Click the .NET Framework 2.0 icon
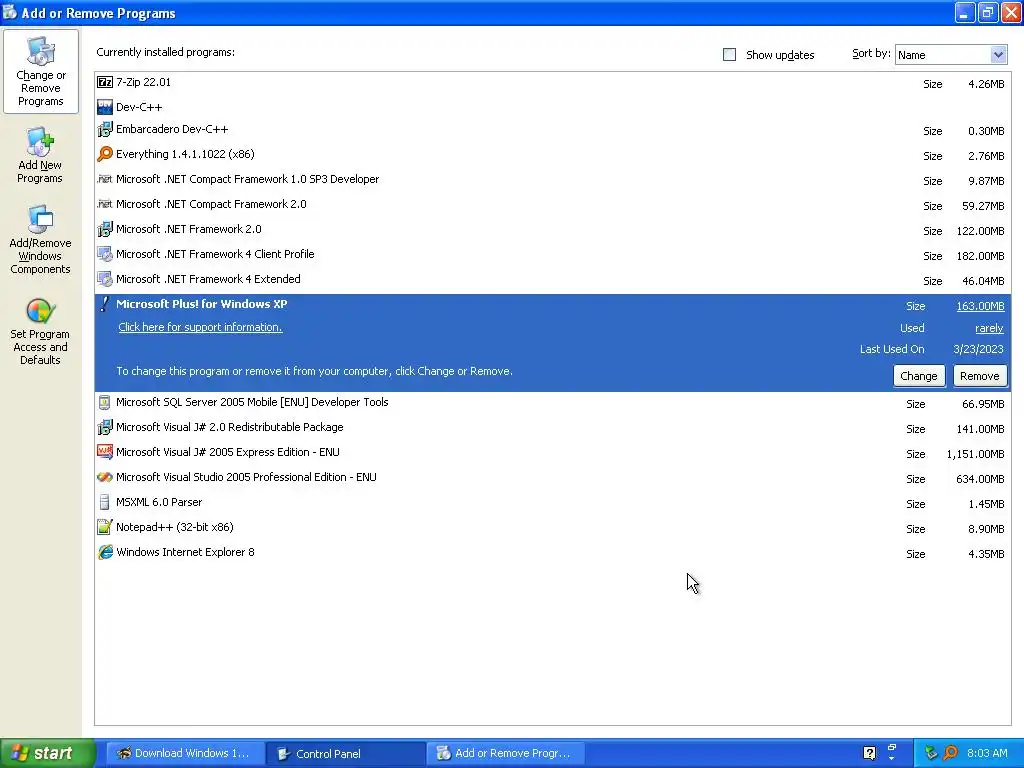Viewport: 1024px width, 768px height. (104, 229)
